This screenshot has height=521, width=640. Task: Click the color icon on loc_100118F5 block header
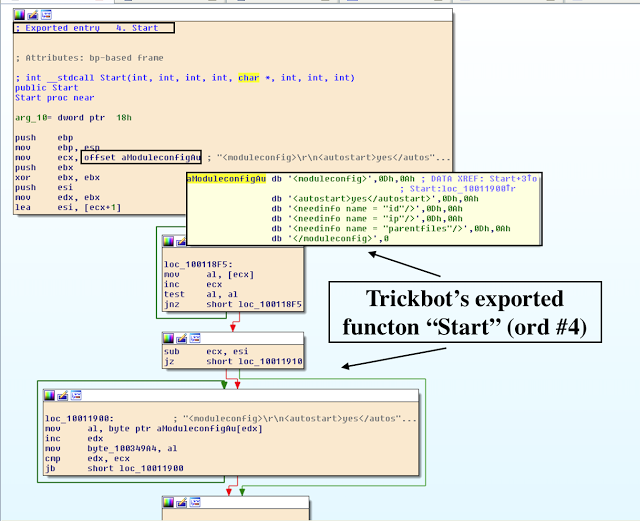click(169, 241)
